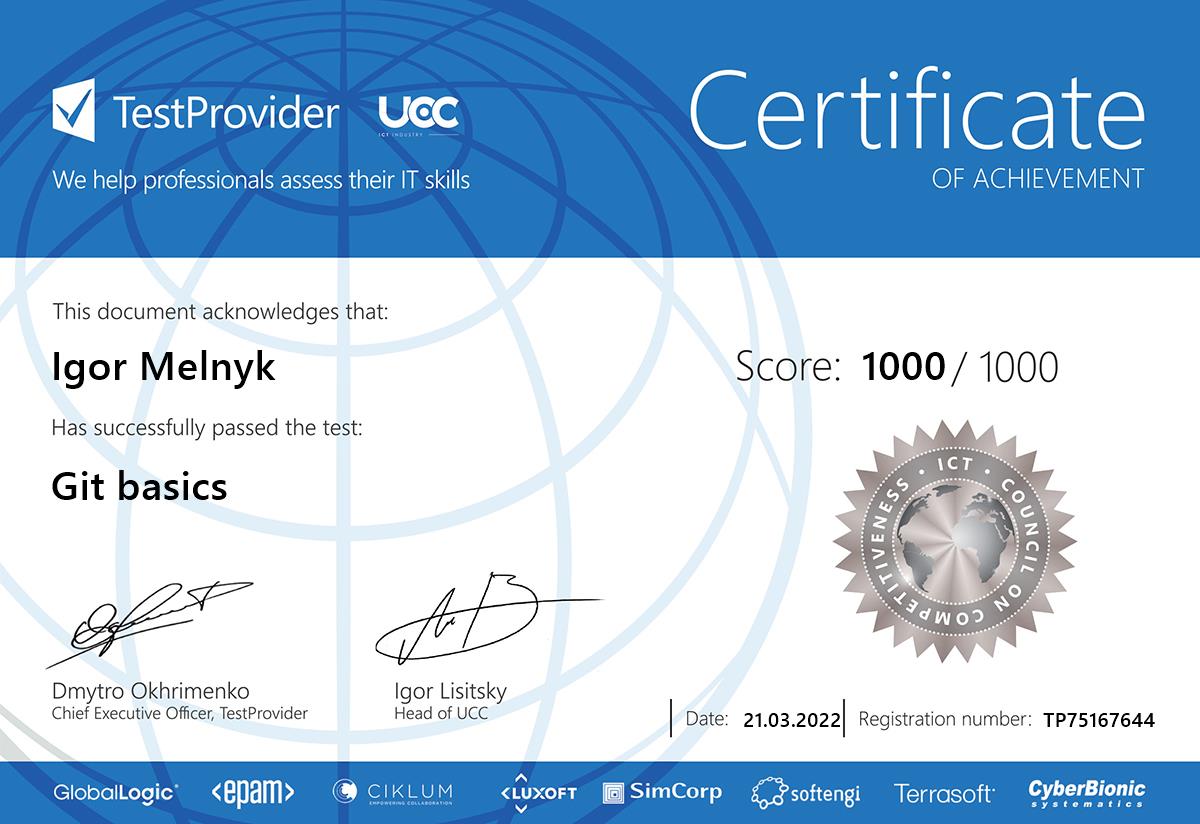Select the recipient name Igor Melnyk
1200x824 pixels.
163,367
